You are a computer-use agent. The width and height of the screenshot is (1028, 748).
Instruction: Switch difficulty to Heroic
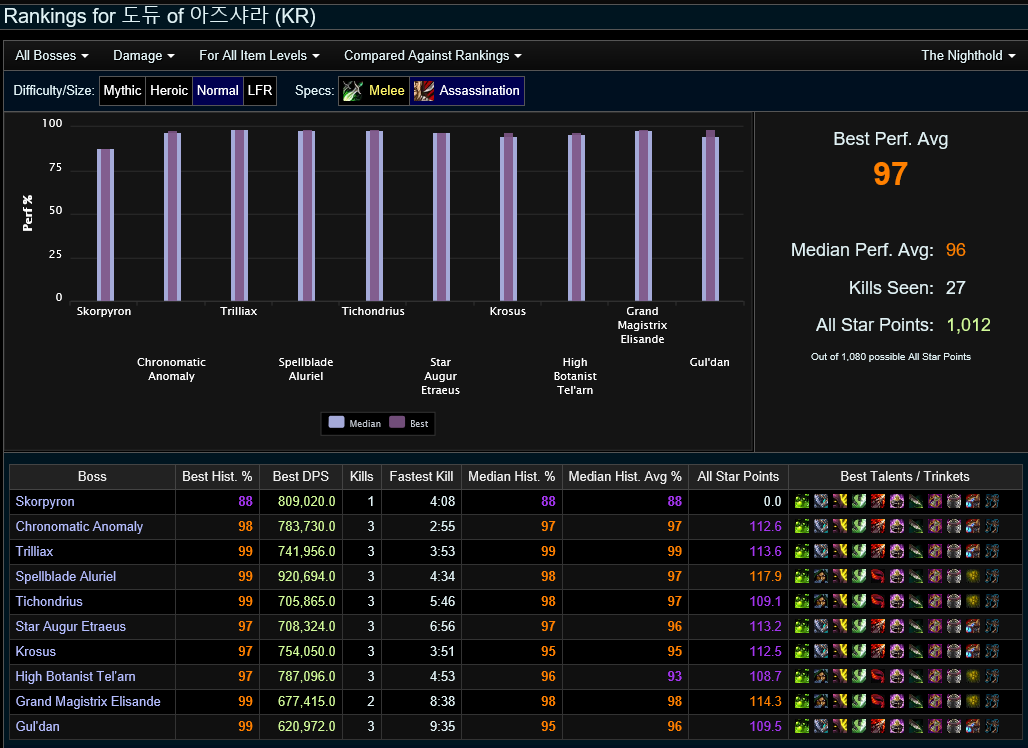[168, 90]
